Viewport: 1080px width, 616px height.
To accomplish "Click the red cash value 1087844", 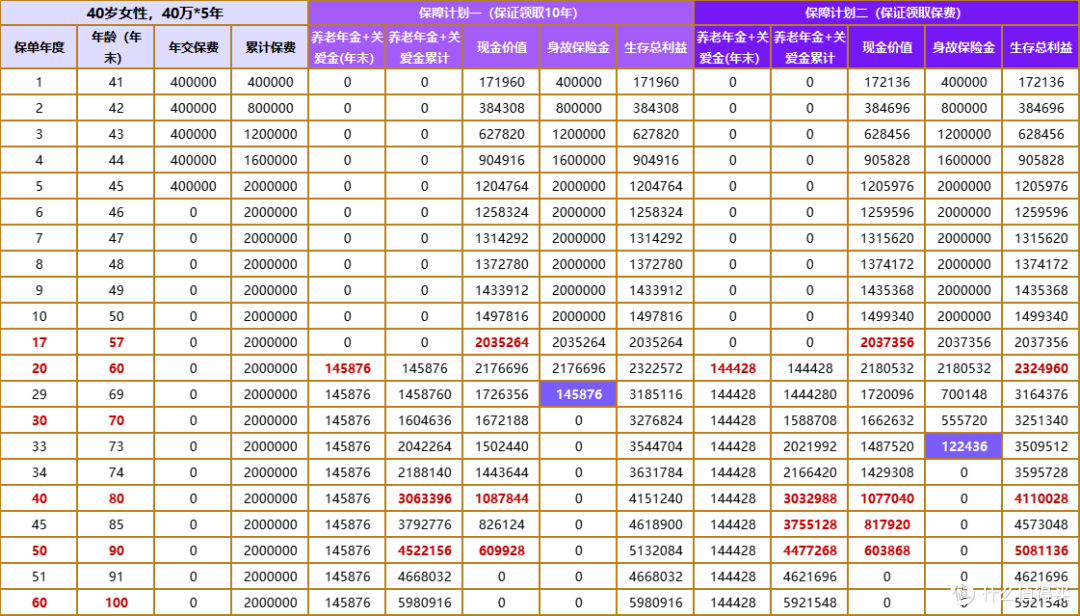I will (x=501, y=499).
